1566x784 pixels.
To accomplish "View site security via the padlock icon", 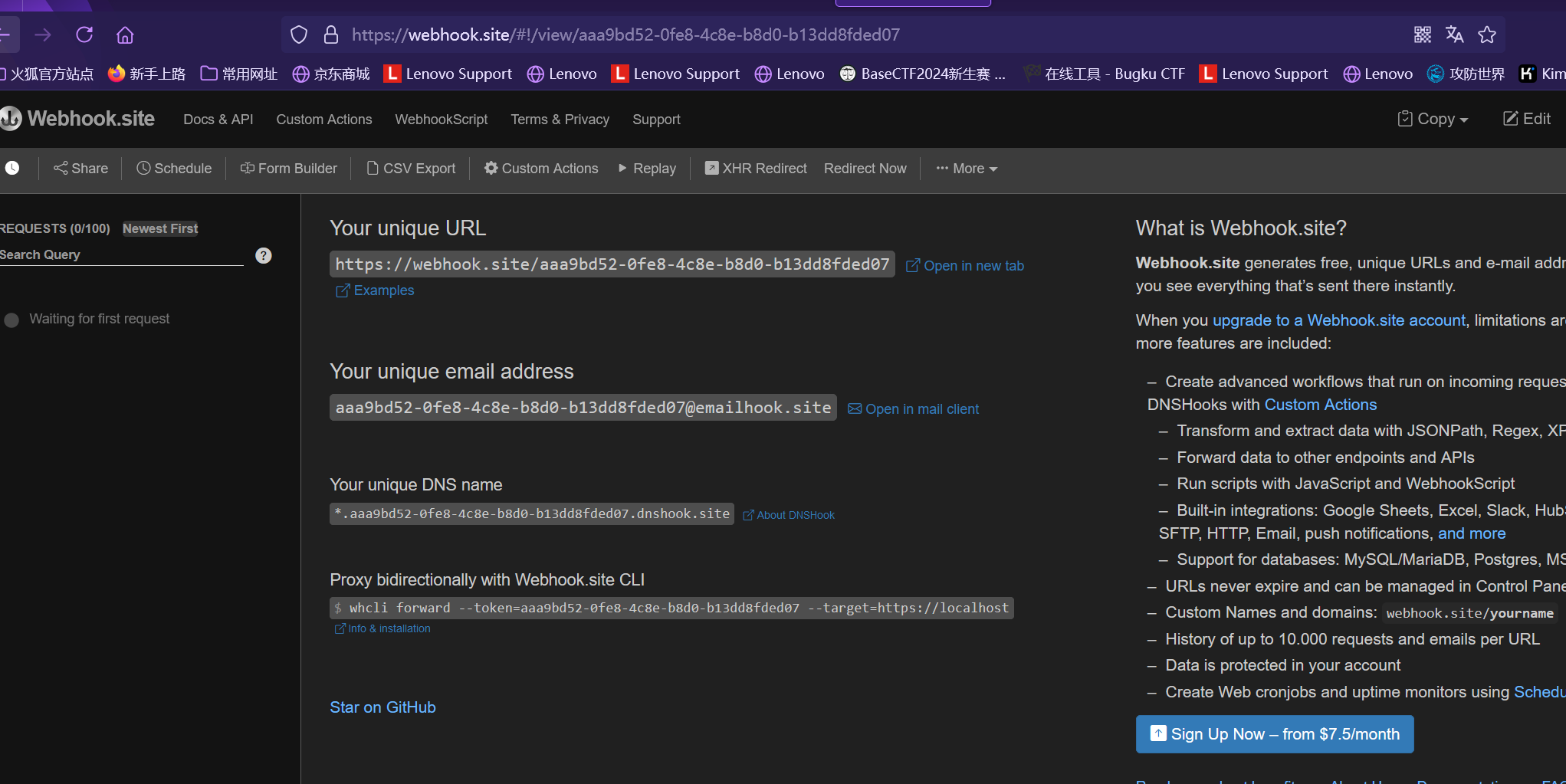I will tap(331, 34).
